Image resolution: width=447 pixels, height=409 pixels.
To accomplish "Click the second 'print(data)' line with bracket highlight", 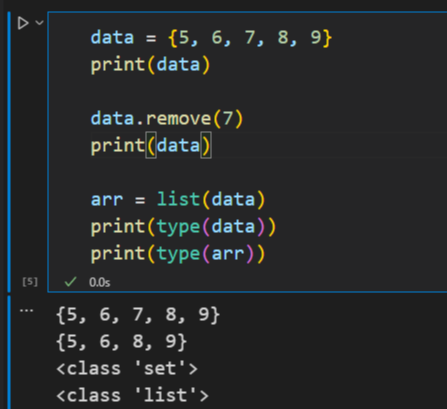I will tap(151, 145).
